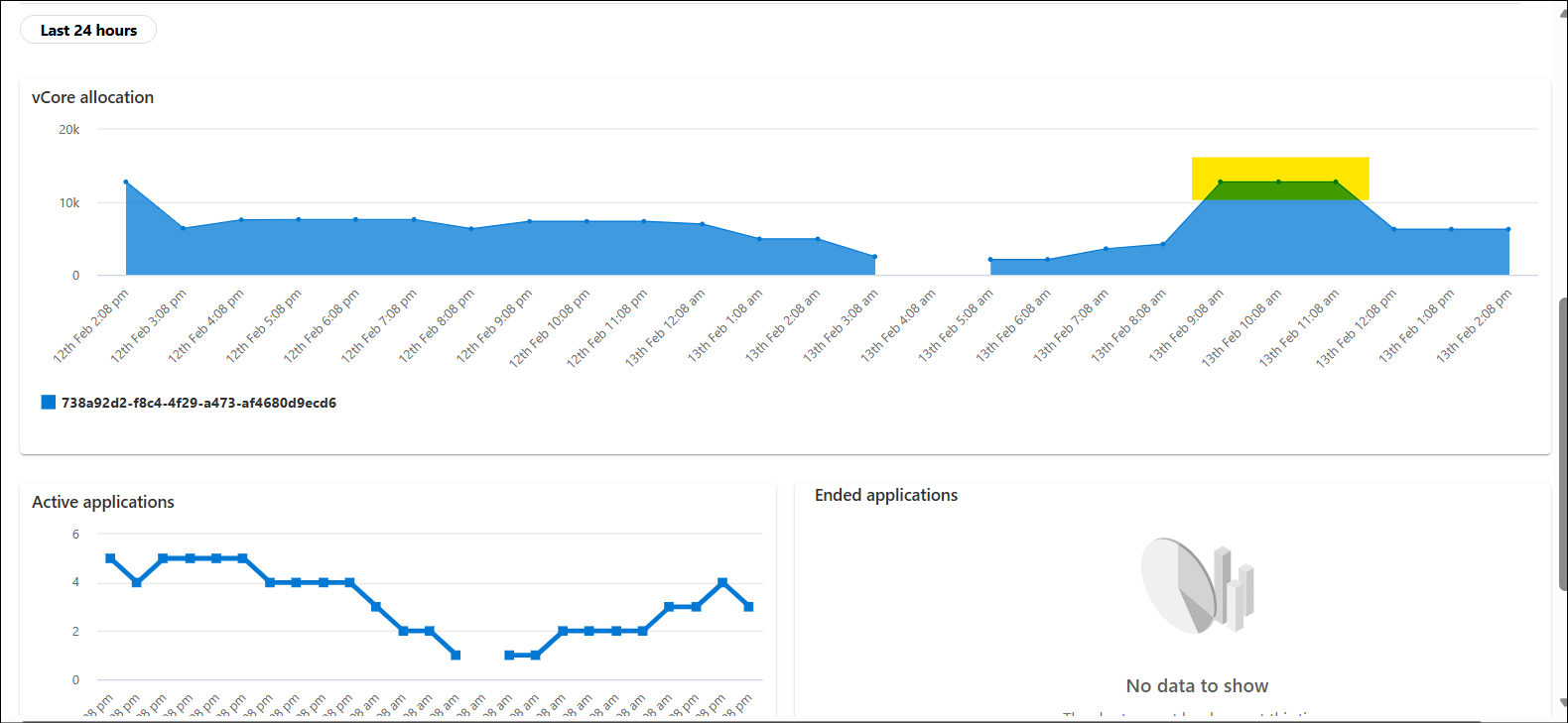Click the vCore allocation chart title
This screenshot has width=1568, height=723.
tap(92, 97)
